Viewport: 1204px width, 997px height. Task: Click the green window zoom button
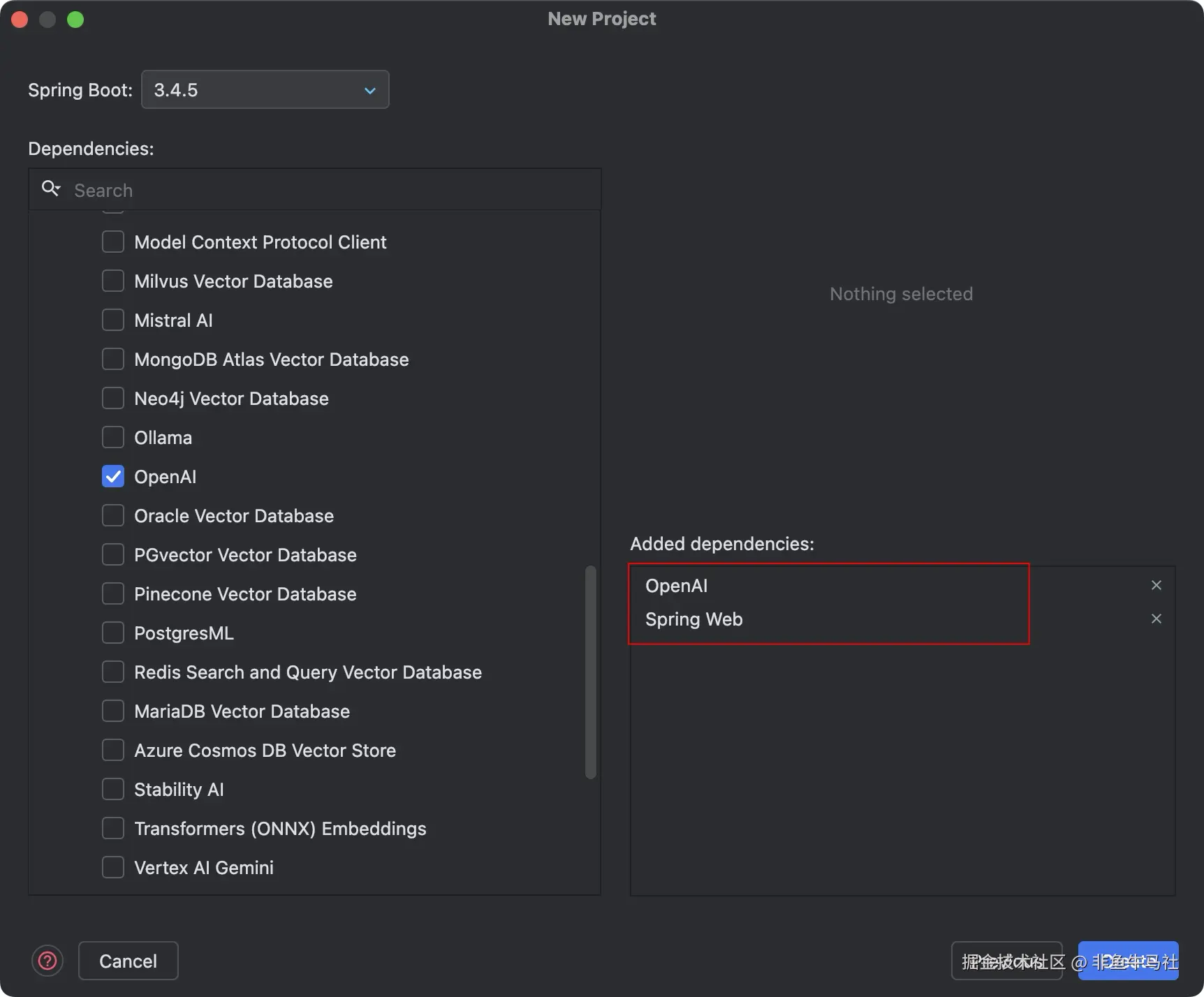coord(75,20)
